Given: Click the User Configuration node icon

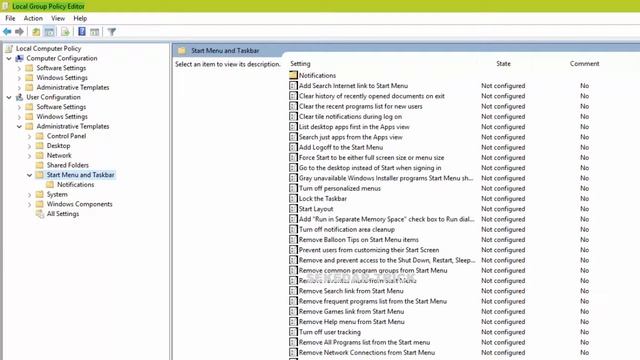Looking at the screenshot, I should pos(19,97).
